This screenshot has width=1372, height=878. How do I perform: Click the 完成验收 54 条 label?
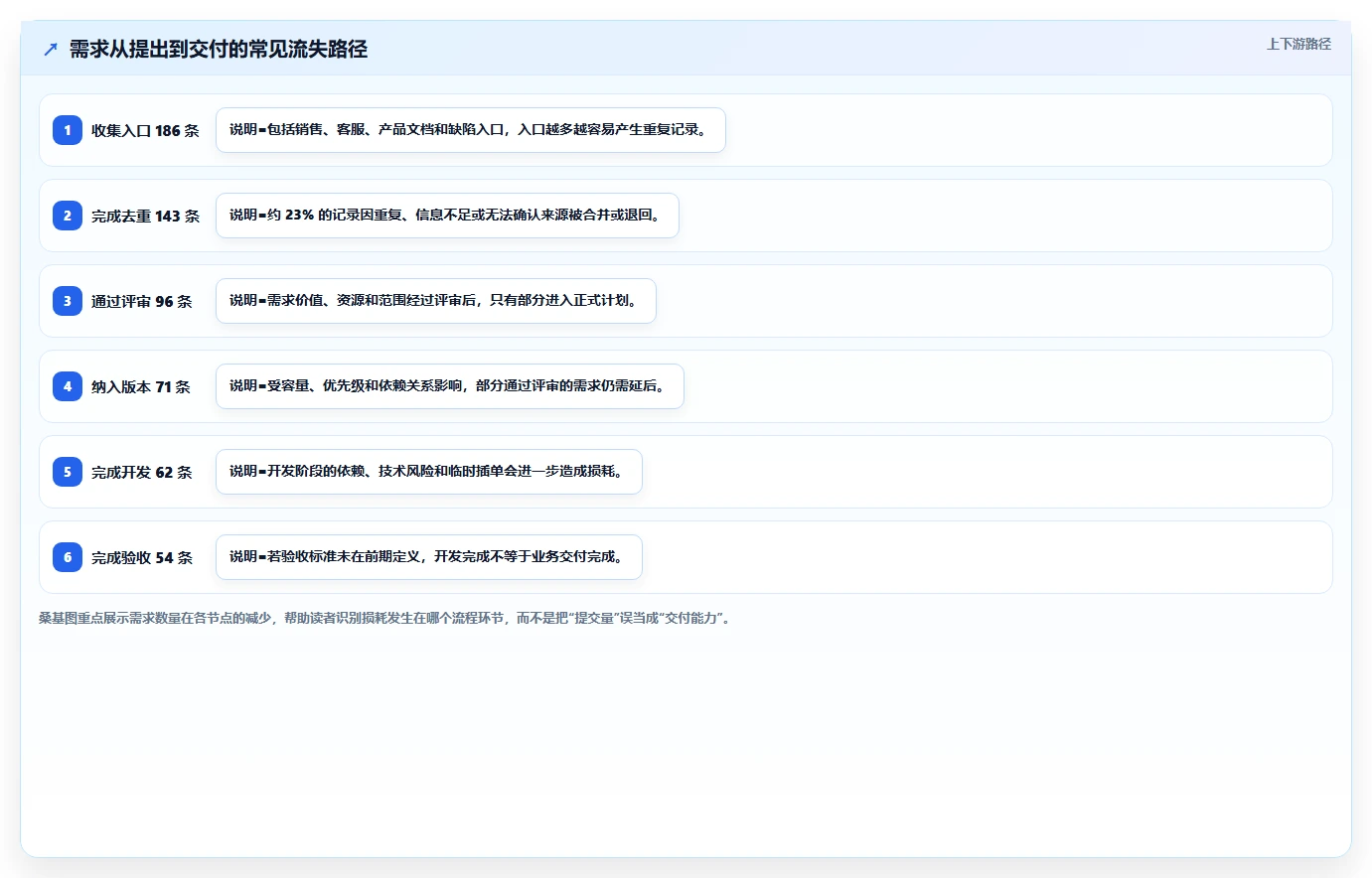pyautogui.click(x=141, y=557)
